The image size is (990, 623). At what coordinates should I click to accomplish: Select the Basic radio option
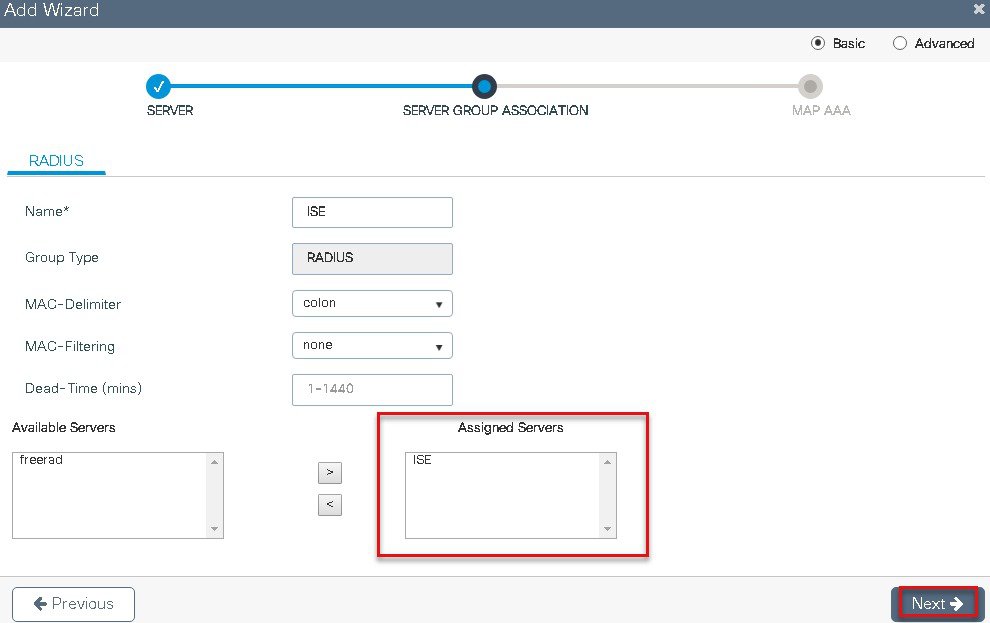tap(818, 43)
